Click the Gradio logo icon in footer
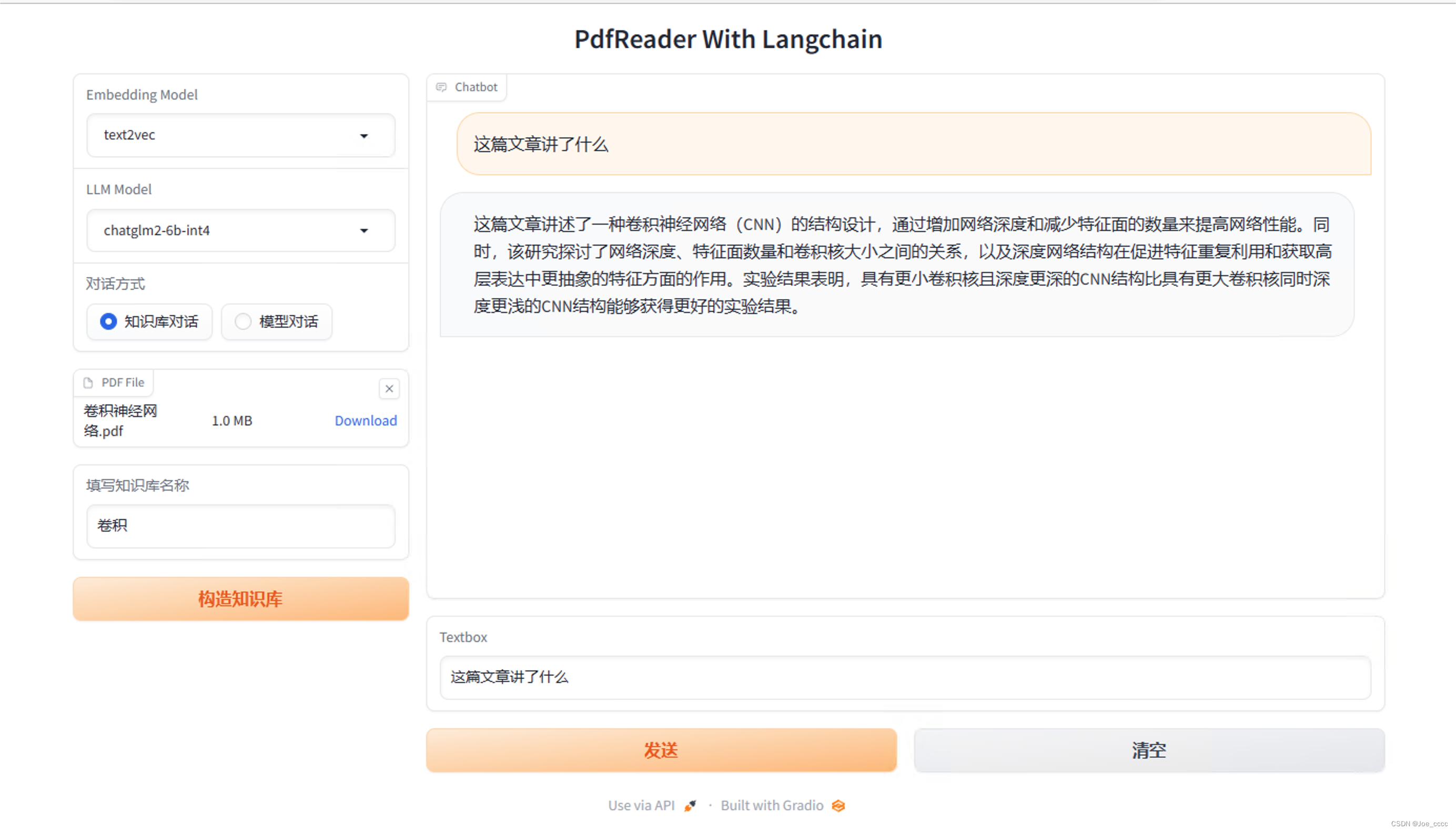 coord(838,806)
